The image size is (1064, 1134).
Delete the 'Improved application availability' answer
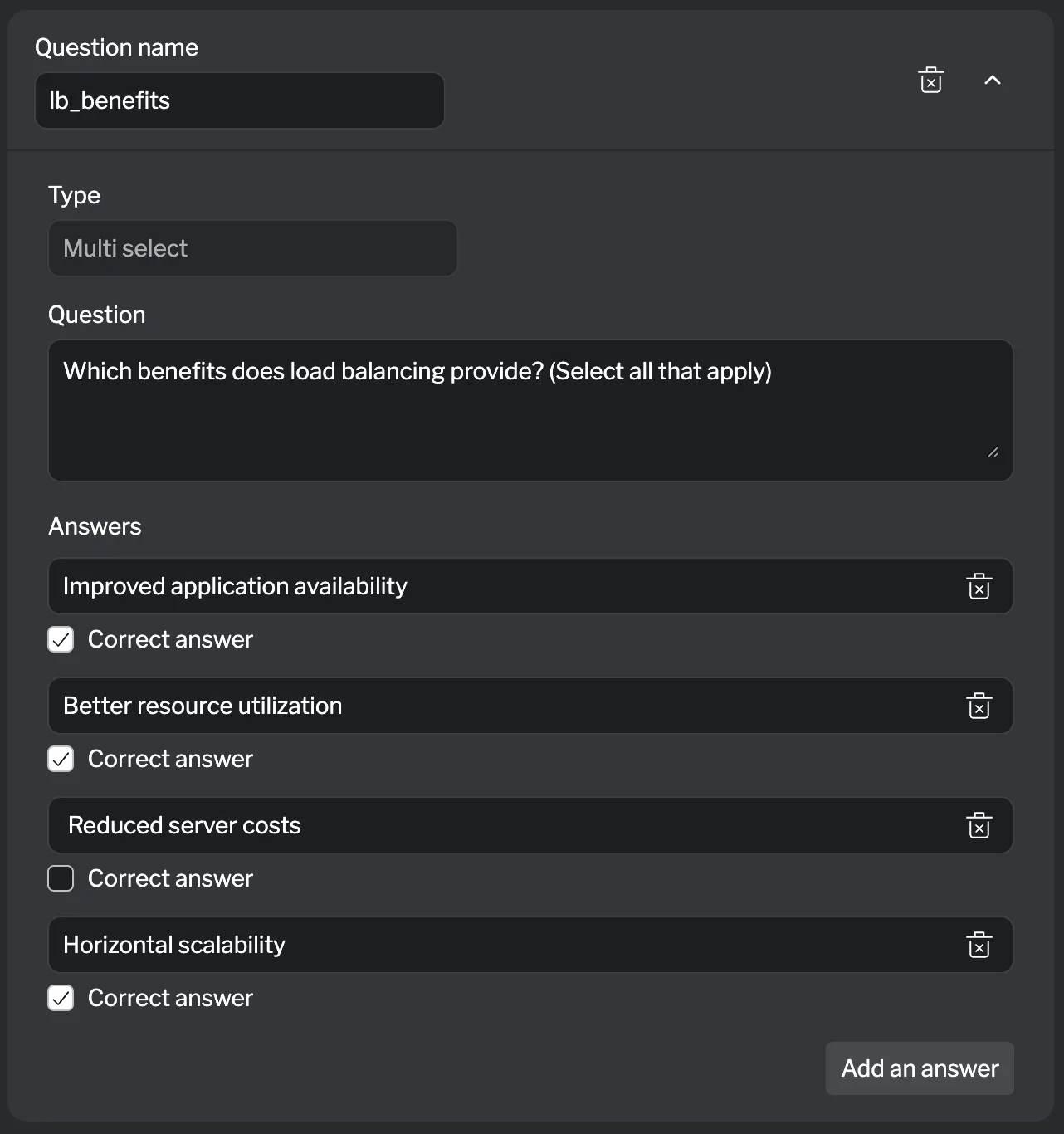pyautogui.click(x=979, y=586)
